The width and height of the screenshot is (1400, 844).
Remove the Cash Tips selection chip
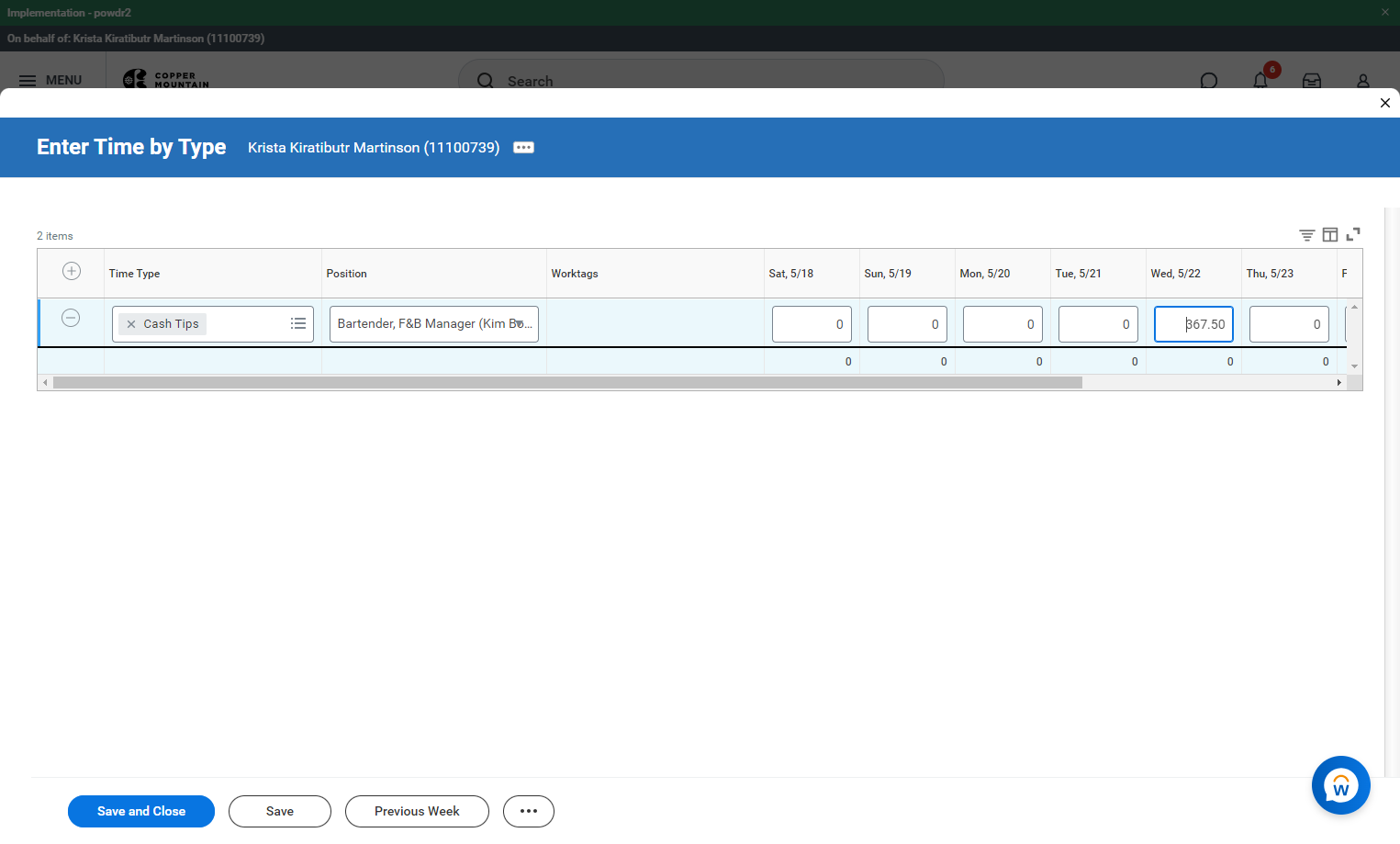point(131,324)
